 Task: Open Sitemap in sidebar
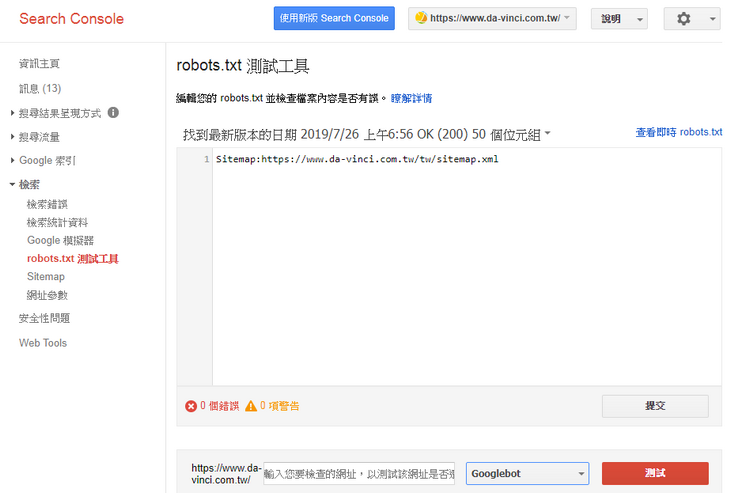point(45,277)
